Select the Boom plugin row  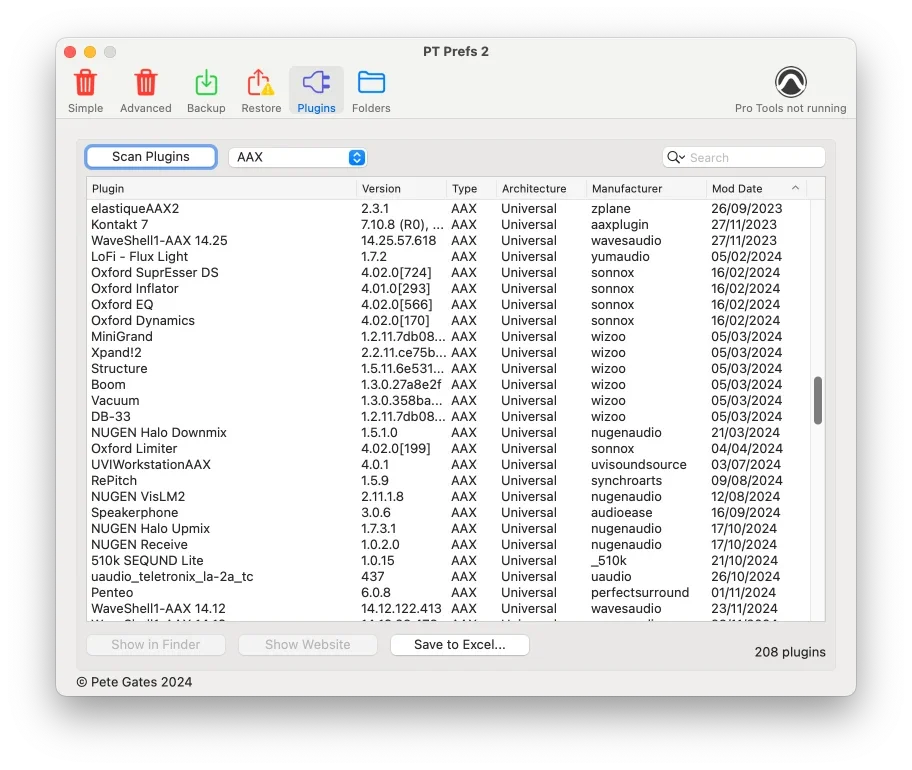pos(448,384)
